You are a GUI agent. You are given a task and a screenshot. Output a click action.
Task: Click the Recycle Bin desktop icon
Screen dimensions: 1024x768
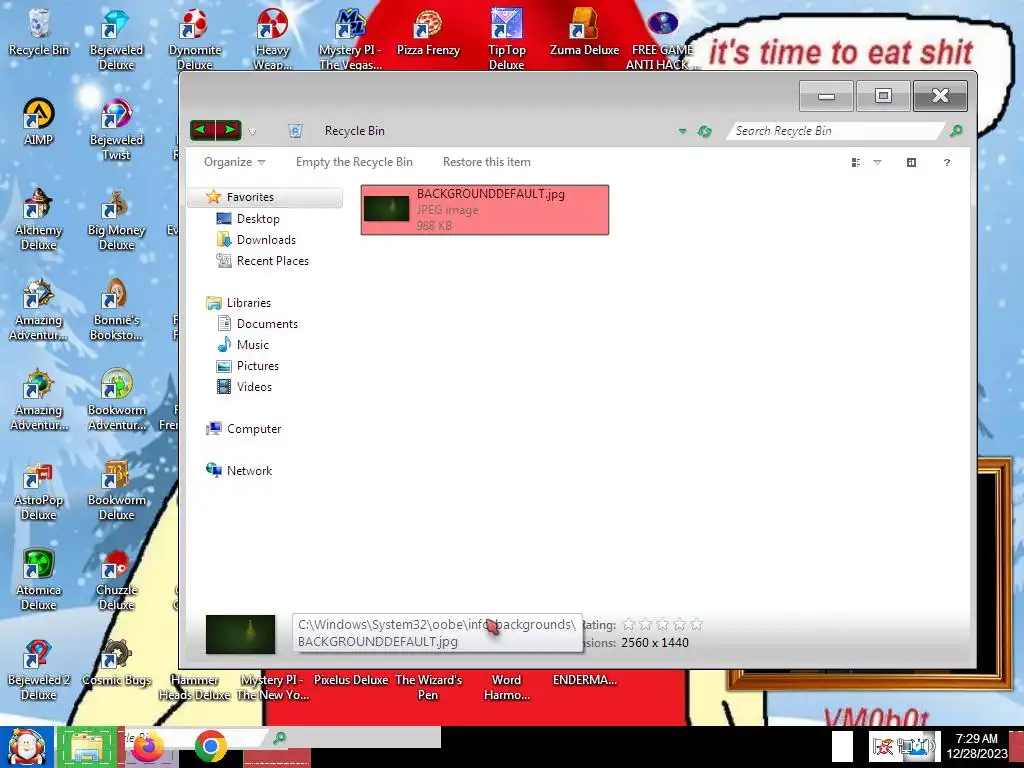pyautogui.click(x=39, y=33)
